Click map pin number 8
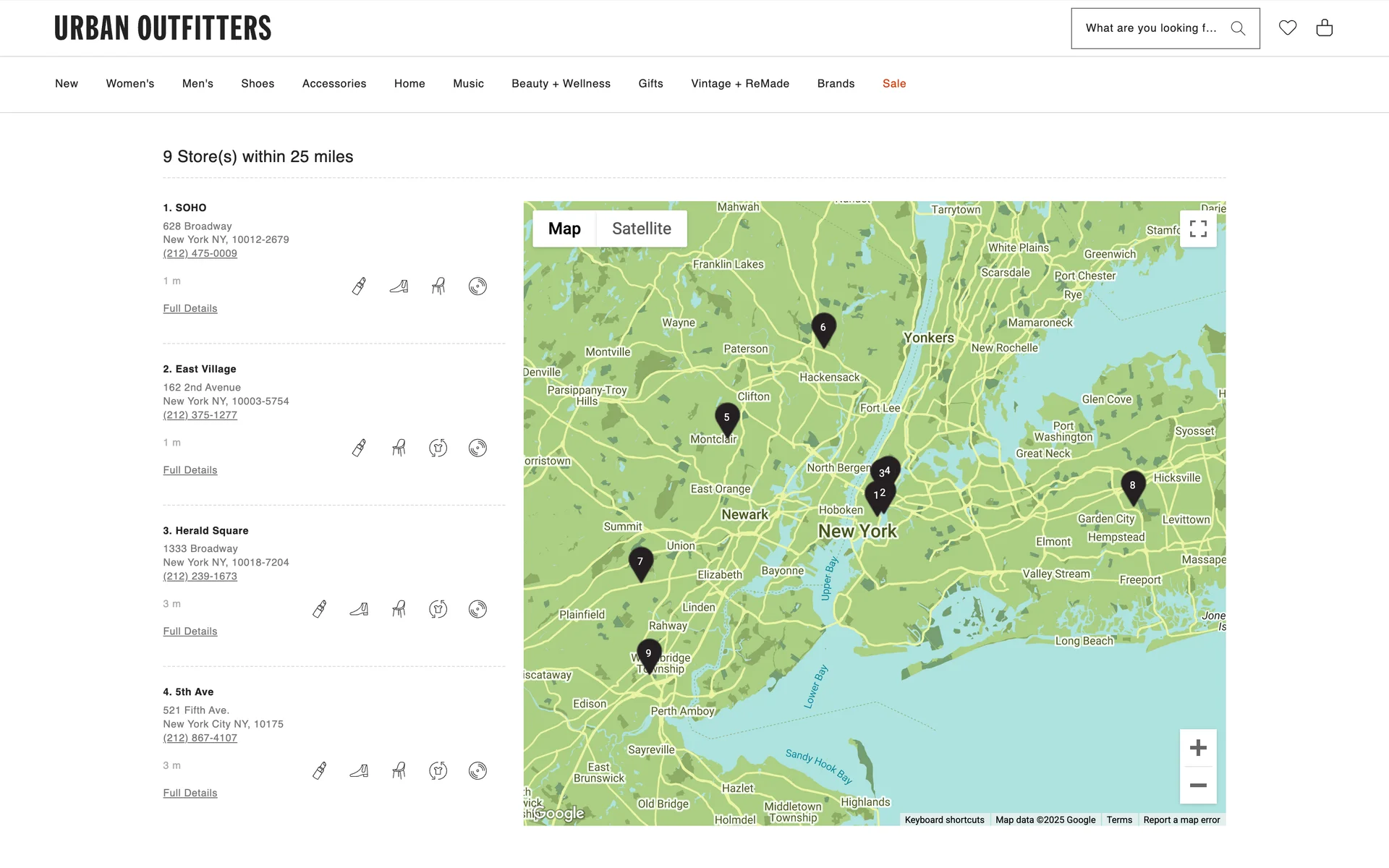 pyautogui.click(x=1132, y=486)
